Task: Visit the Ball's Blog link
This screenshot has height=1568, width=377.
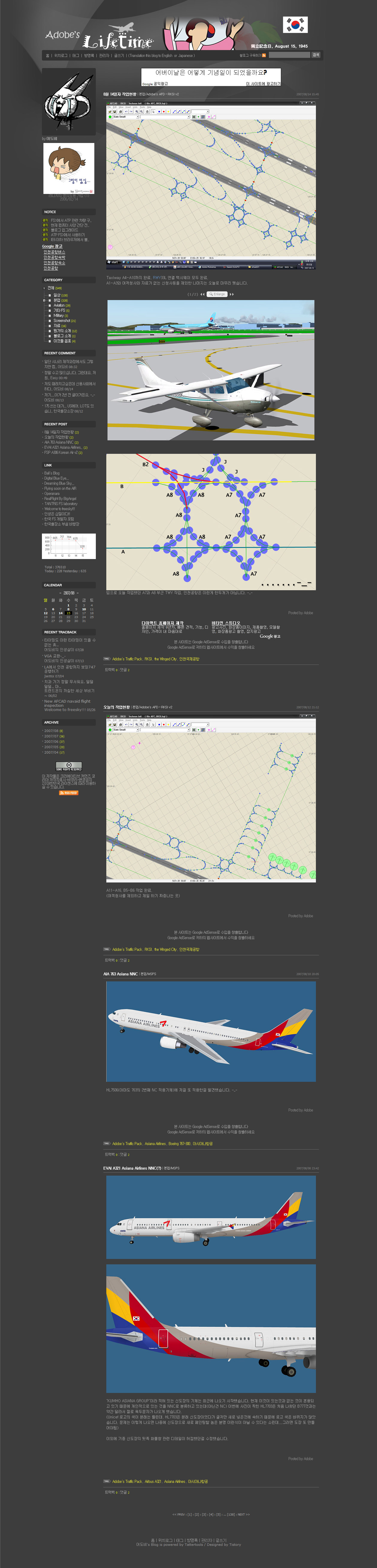Action: [x=52, y=473]
